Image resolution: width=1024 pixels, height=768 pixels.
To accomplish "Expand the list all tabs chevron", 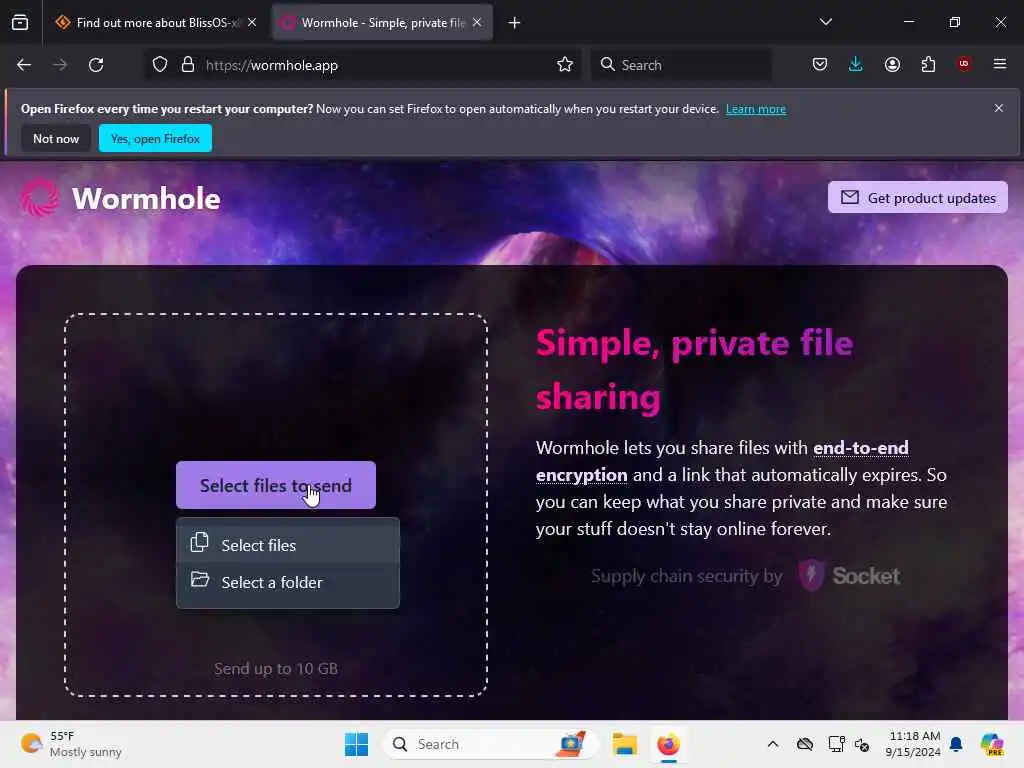I will [826, 22].
